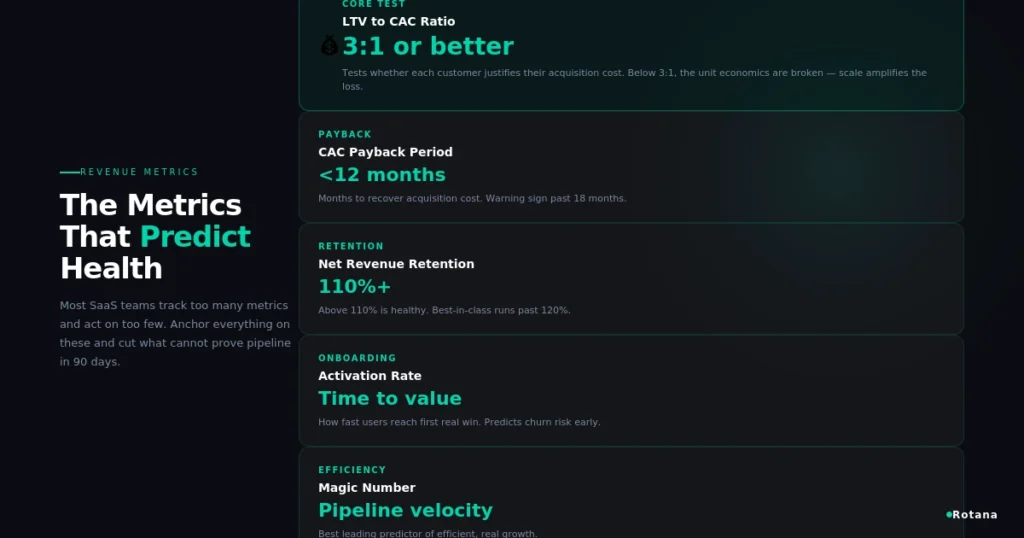Click the money bag icon
The image size is (1024, 538).
[x=330, y=46]
